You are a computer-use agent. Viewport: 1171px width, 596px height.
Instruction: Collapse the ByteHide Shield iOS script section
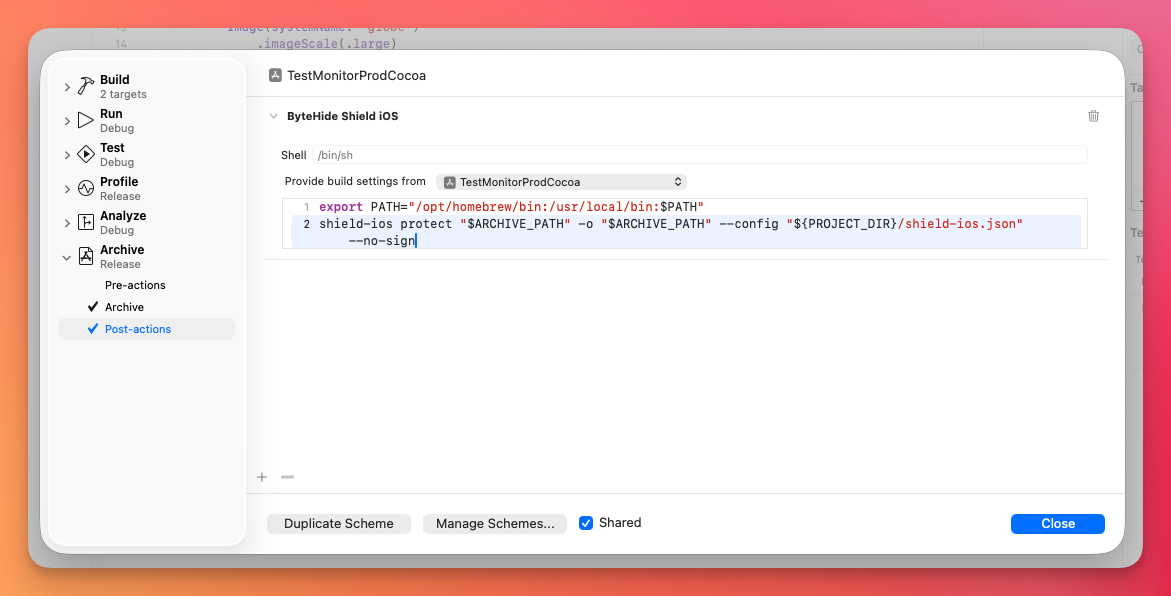(x=274, y=116)
